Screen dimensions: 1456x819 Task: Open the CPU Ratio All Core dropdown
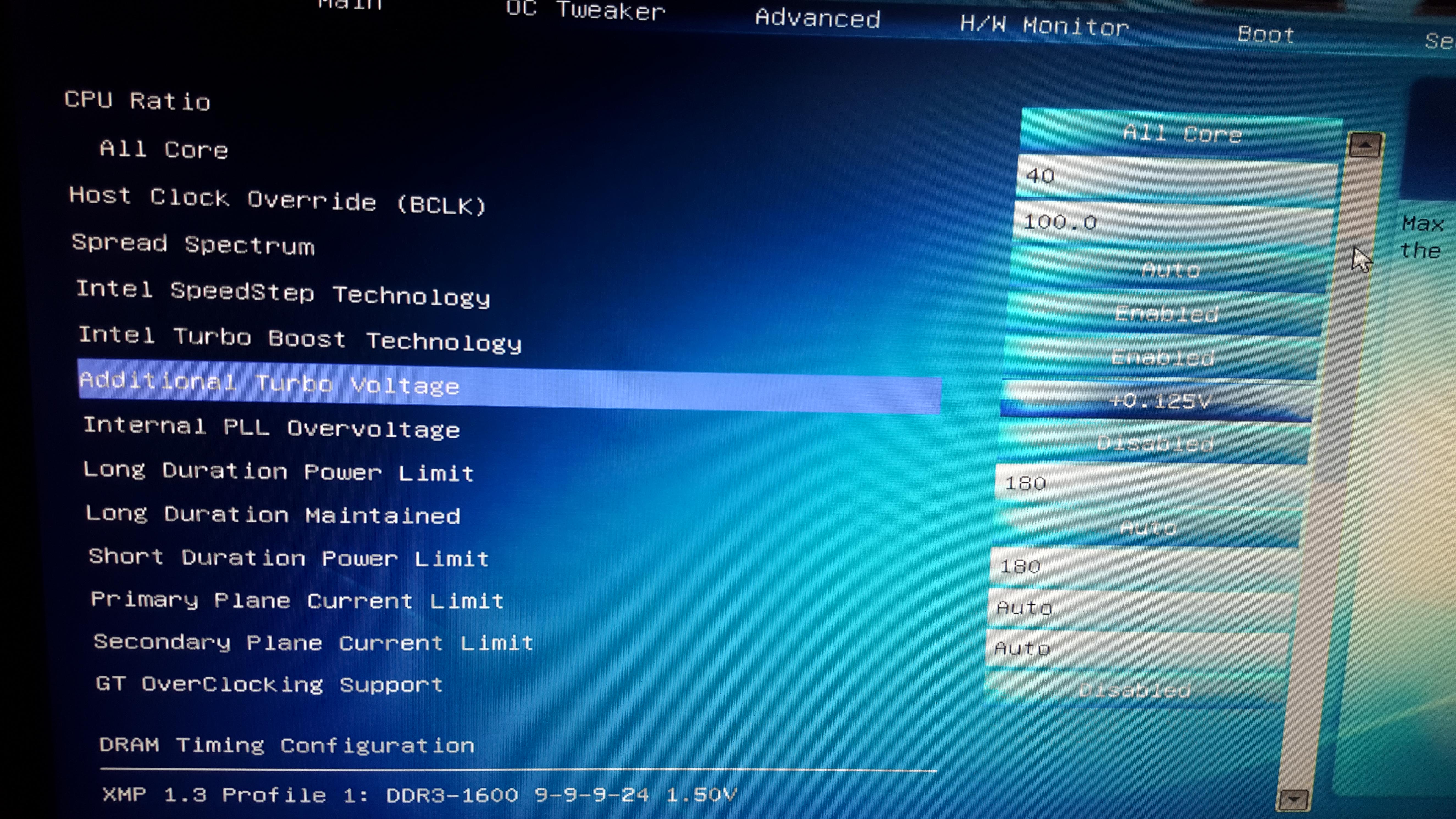(x=1181, y=134)
